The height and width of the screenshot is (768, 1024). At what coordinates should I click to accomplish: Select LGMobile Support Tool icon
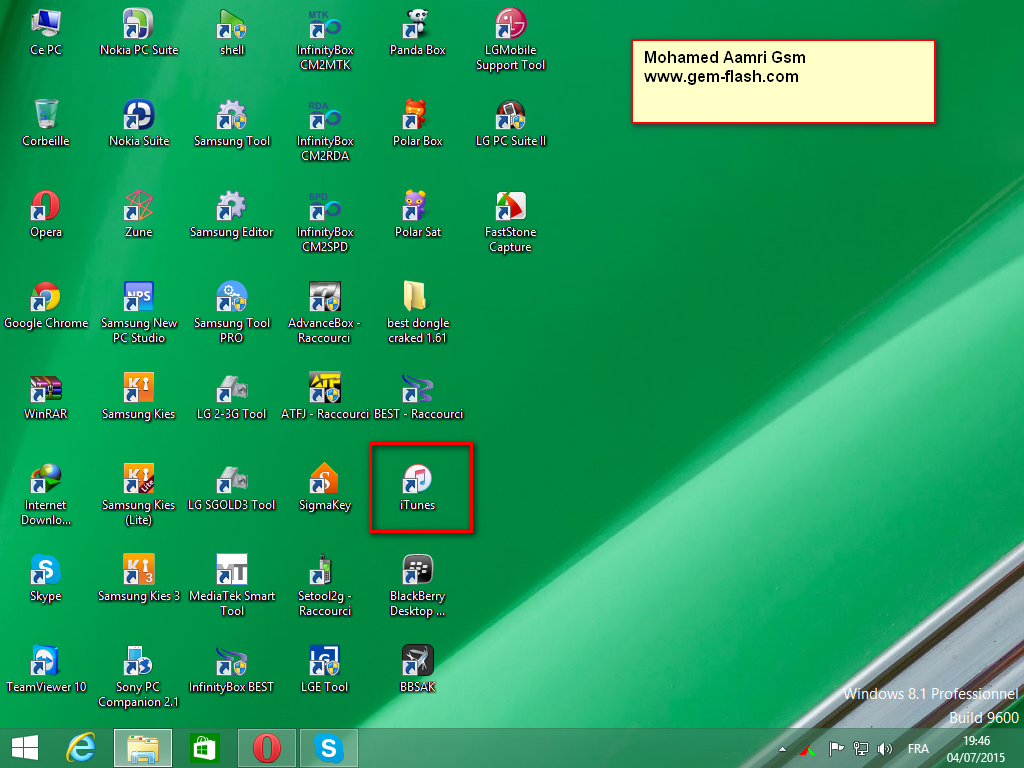point(510,40)
